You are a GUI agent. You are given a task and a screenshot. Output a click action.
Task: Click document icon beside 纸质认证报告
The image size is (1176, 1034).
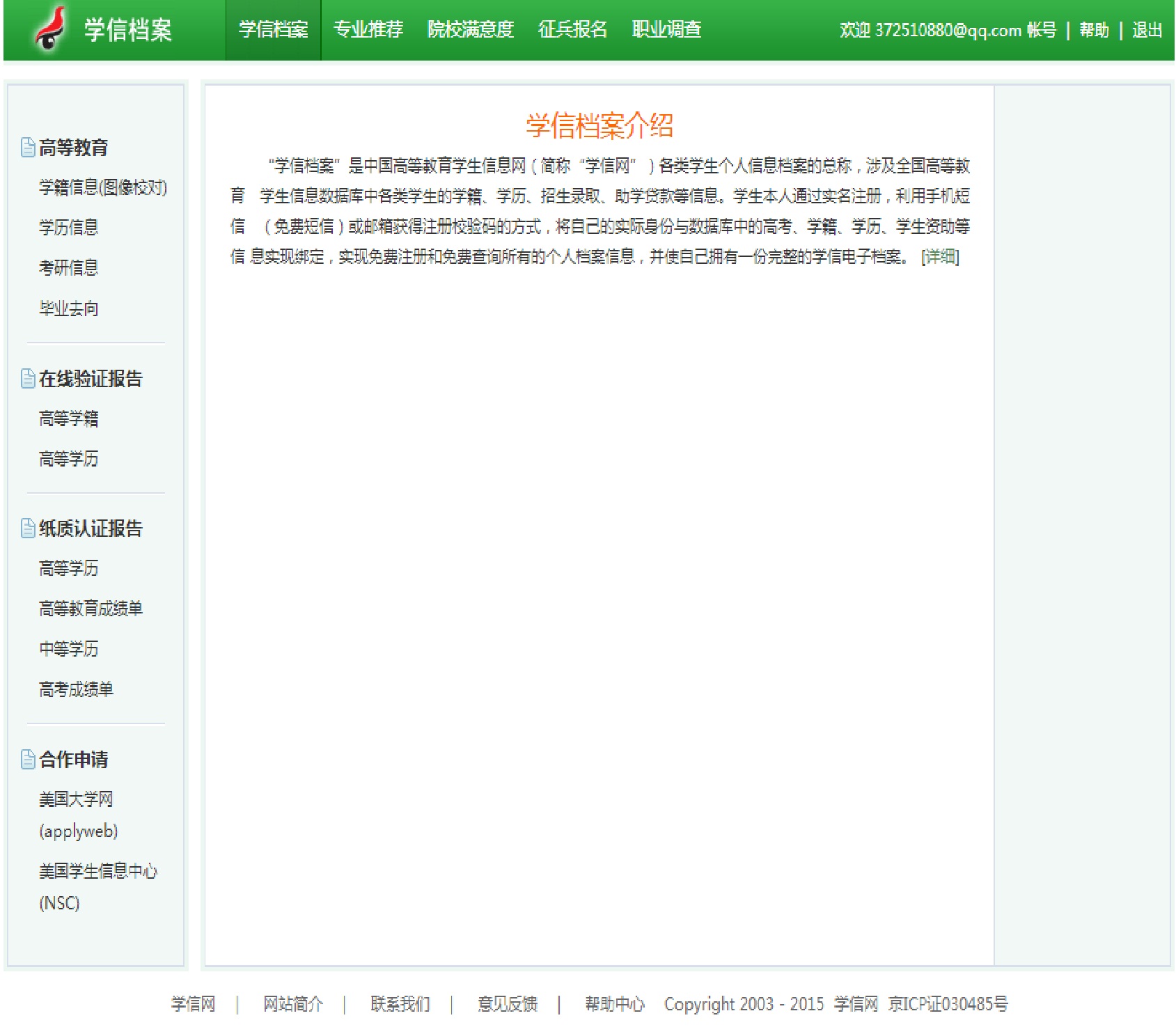coord(28,528)
